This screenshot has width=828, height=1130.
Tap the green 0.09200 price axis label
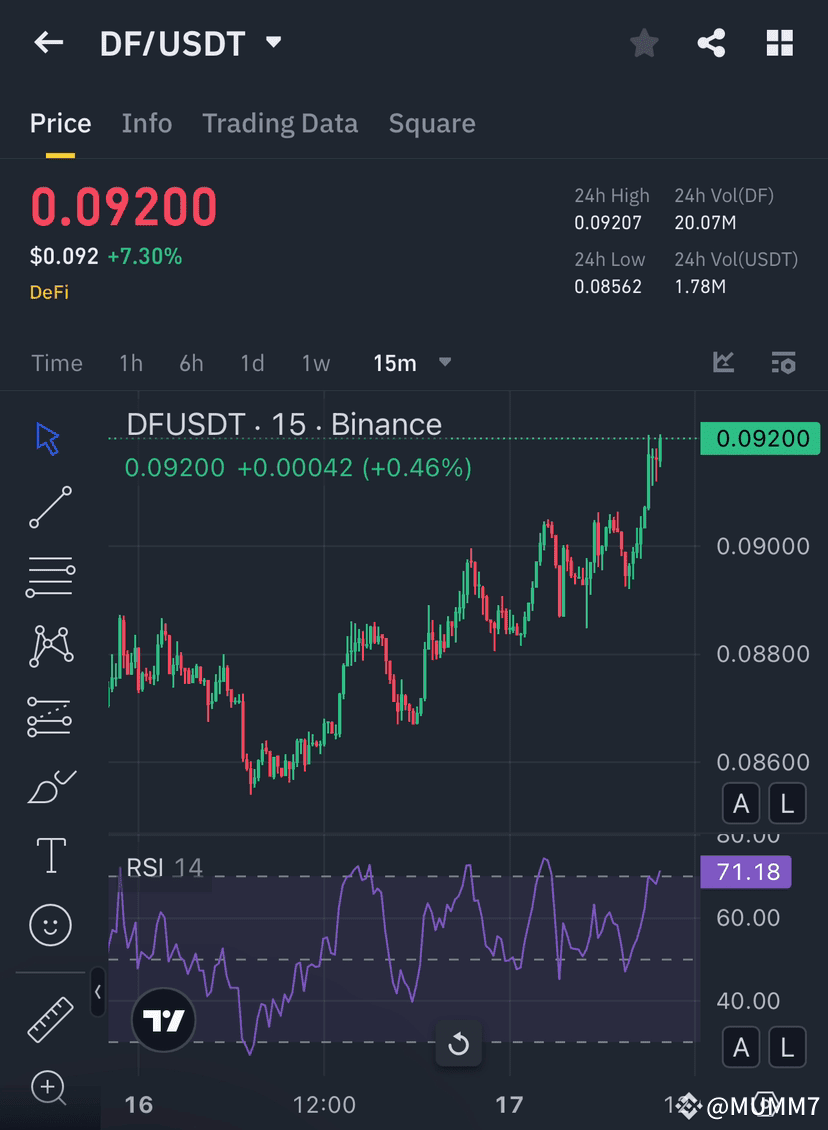click(x=760, y=438)
